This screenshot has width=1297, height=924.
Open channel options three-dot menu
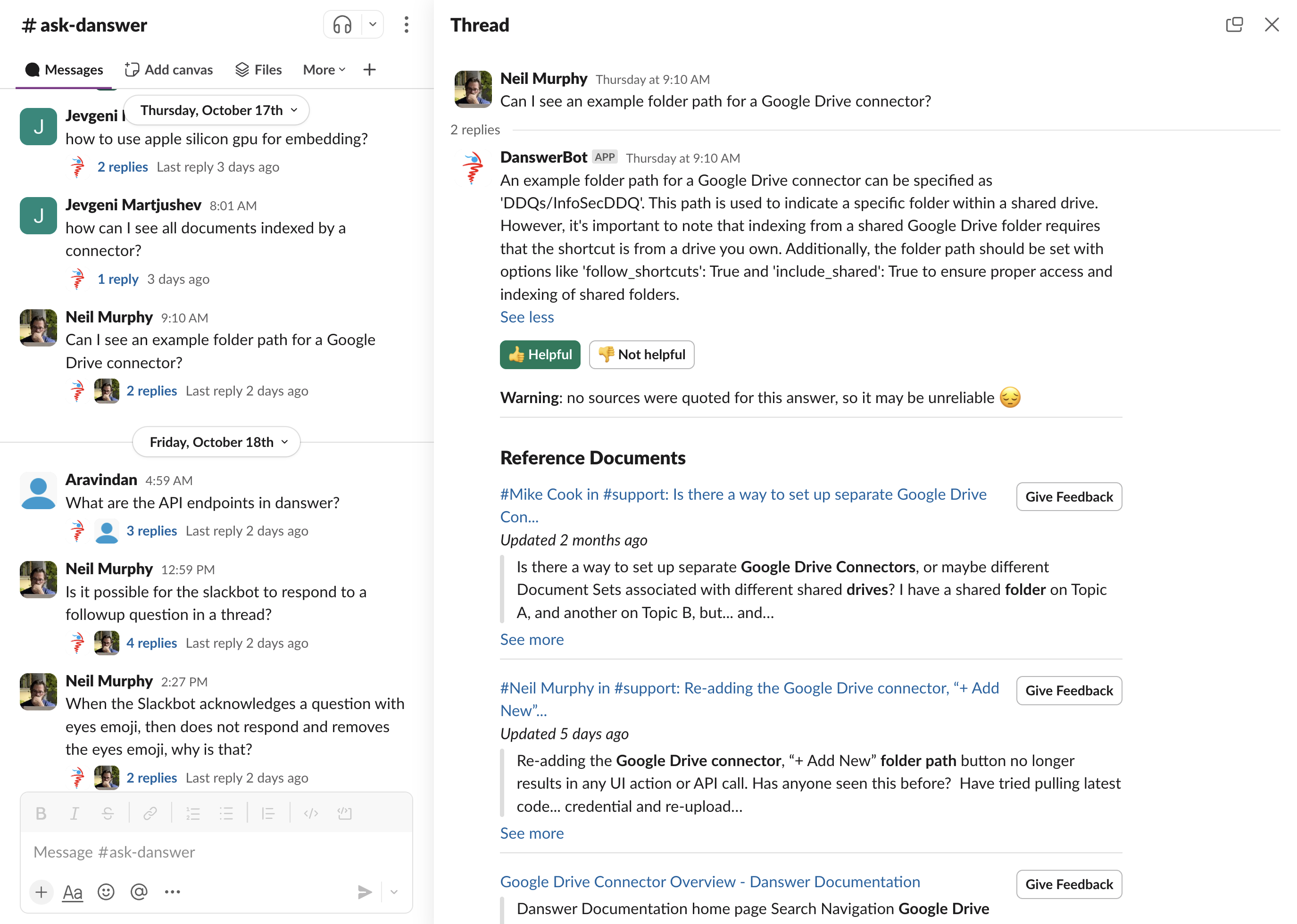click(406, 25)
